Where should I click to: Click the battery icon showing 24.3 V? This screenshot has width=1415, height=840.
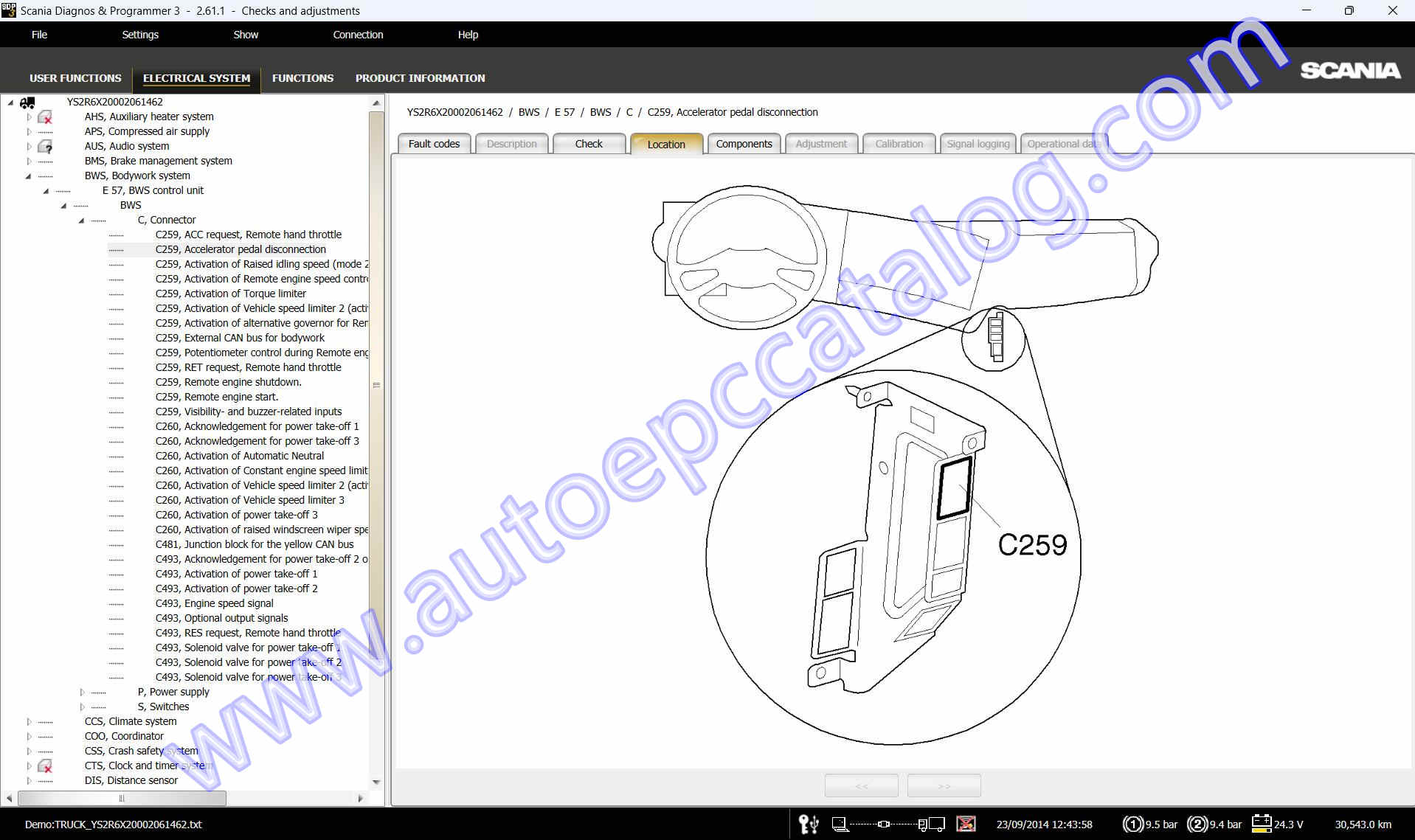pos(1262,824)
